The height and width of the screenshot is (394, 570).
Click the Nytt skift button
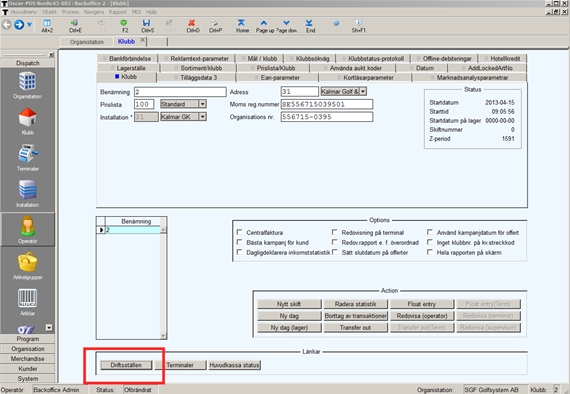pos(289,304)
